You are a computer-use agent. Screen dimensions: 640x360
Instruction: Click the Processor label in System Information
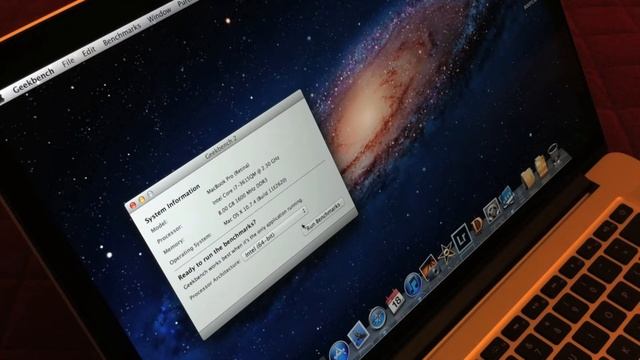tap(170, 234)
